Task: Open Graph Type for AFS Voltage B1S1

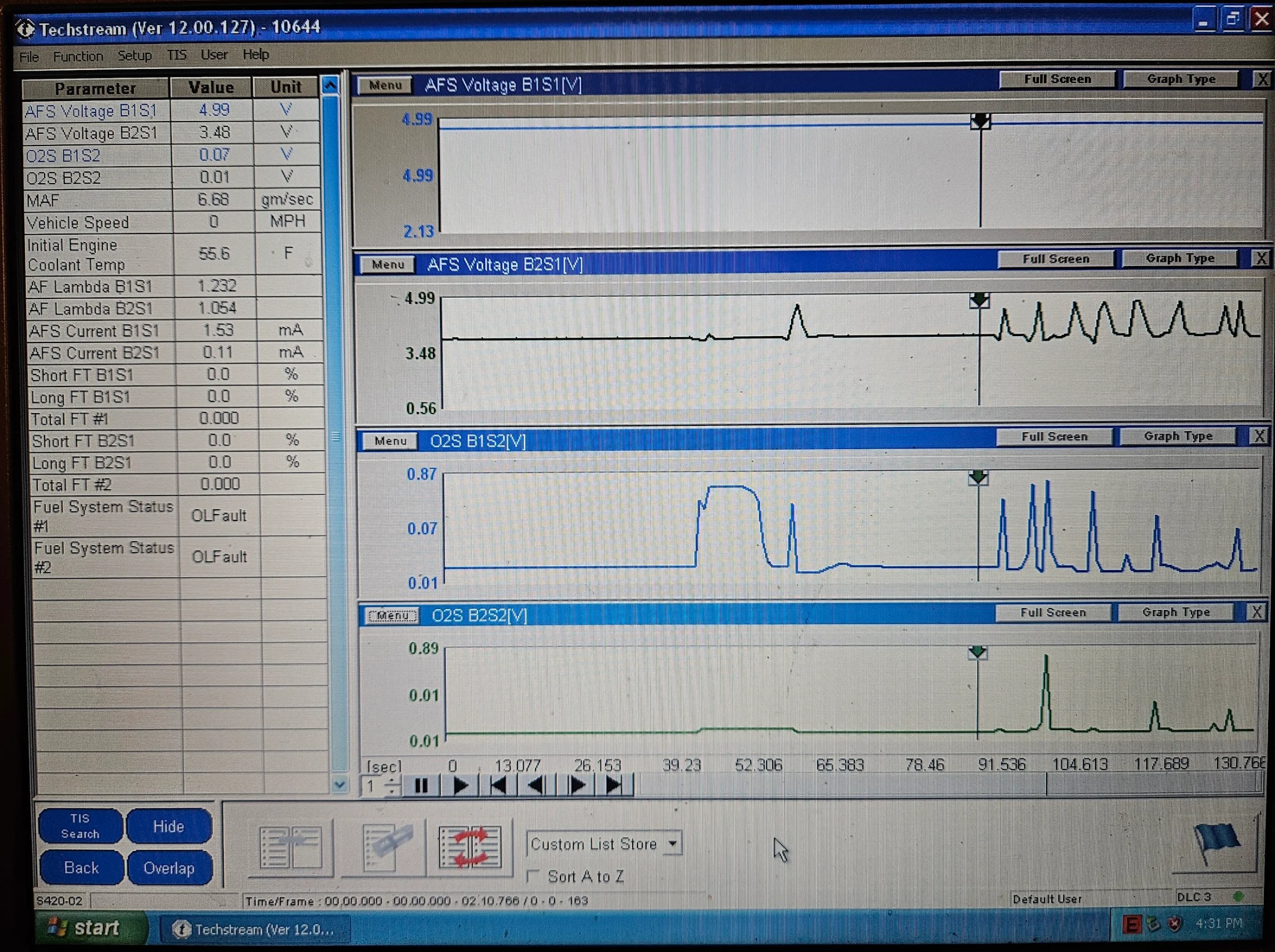Action: [x=1181, y=79]
